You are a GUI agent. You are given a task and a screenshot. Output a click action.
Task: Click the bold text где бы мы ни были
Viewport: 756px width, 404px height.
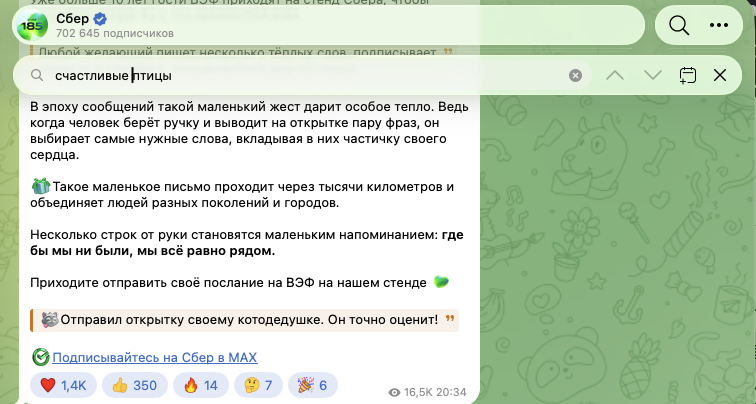click(x=247, y=243)
